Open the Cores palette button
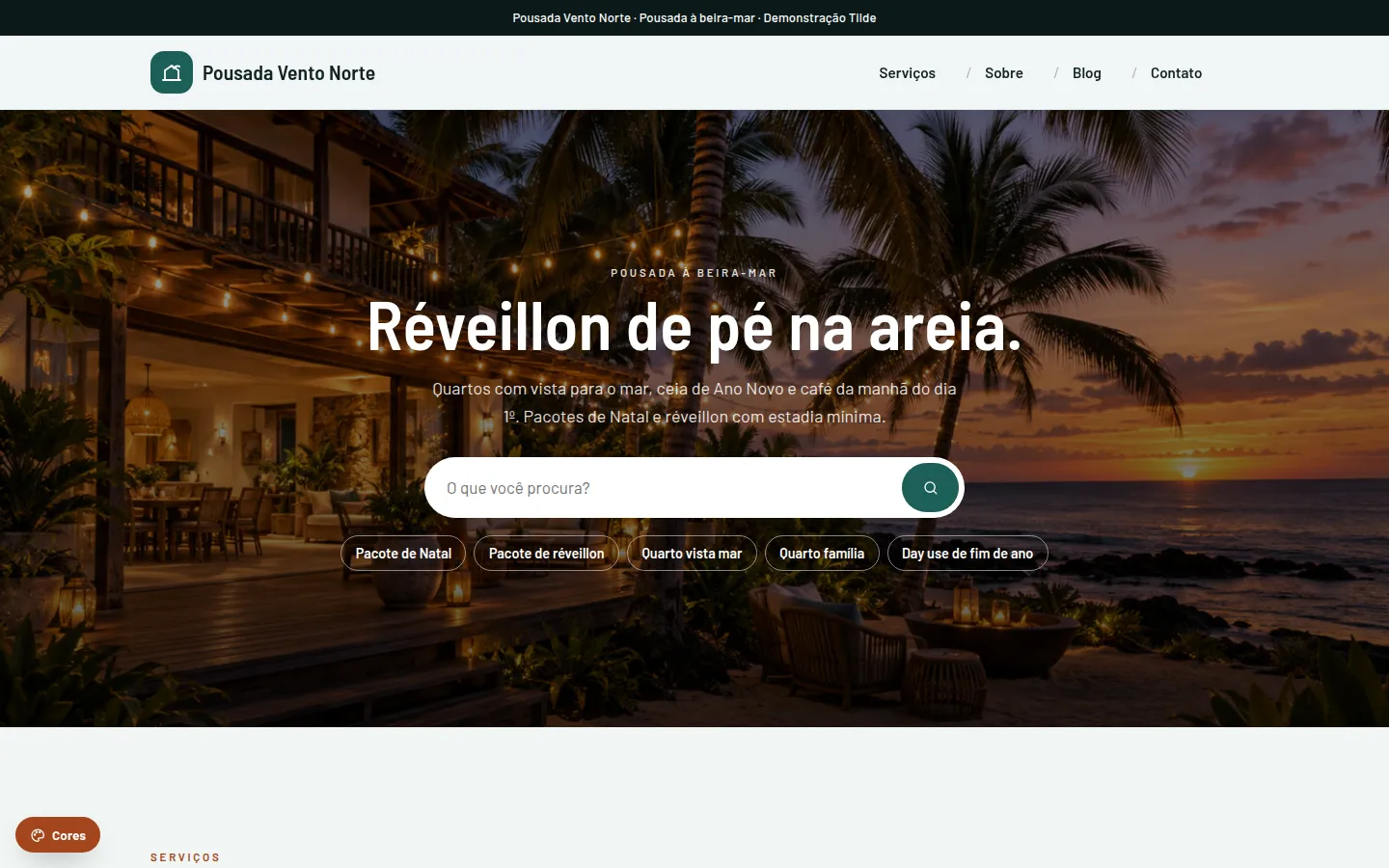Screen dimensions: 1389x868 [x=58, y=835]
